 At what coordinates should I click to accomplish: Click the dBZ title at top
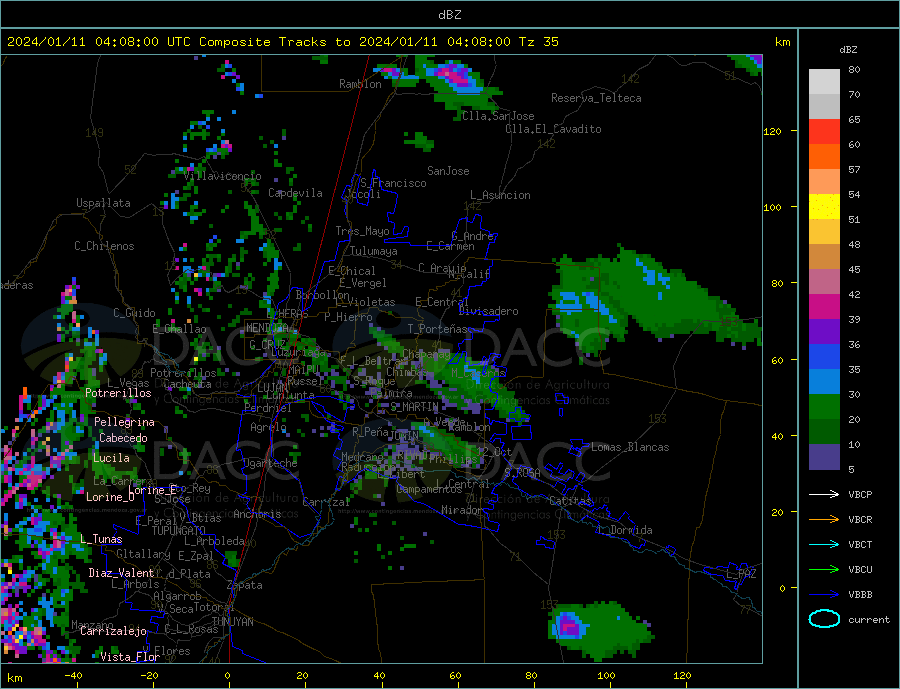(450, 15)
